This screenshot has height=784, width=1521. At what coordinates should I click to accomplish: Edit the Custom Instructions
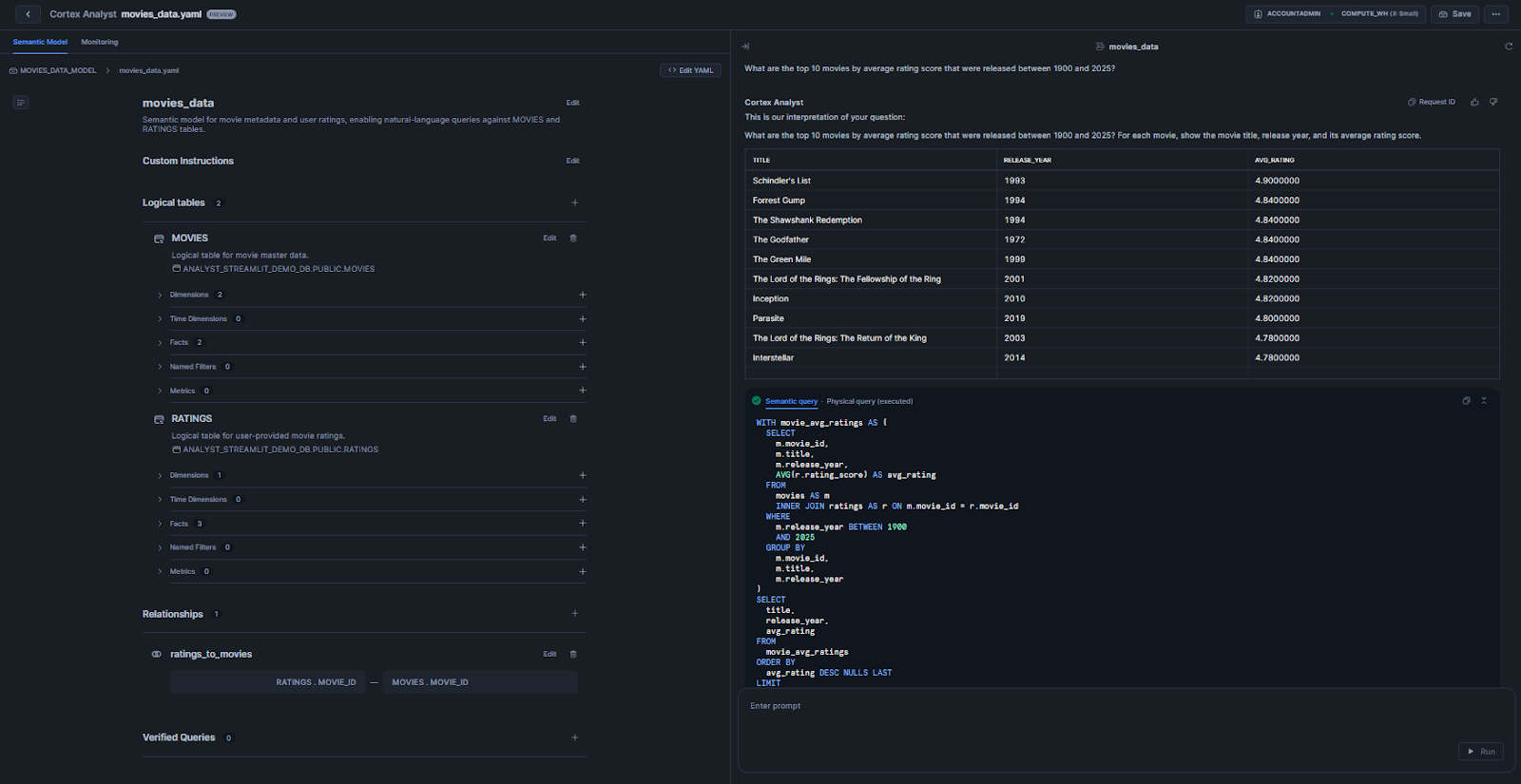click(x=572, y=161)
